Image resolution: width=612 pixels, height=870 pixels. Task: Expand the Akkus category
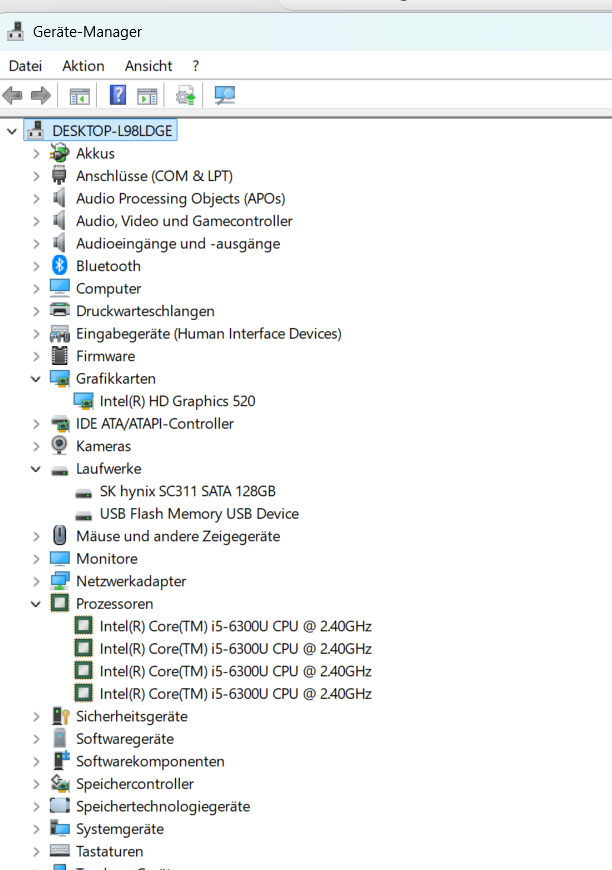click(36, 153)
